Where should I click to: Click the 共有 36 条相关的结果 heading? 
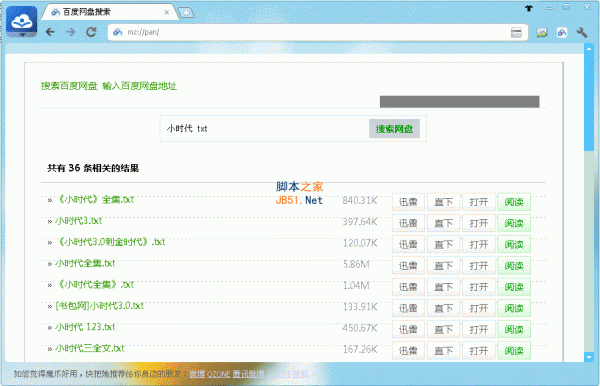93,168
